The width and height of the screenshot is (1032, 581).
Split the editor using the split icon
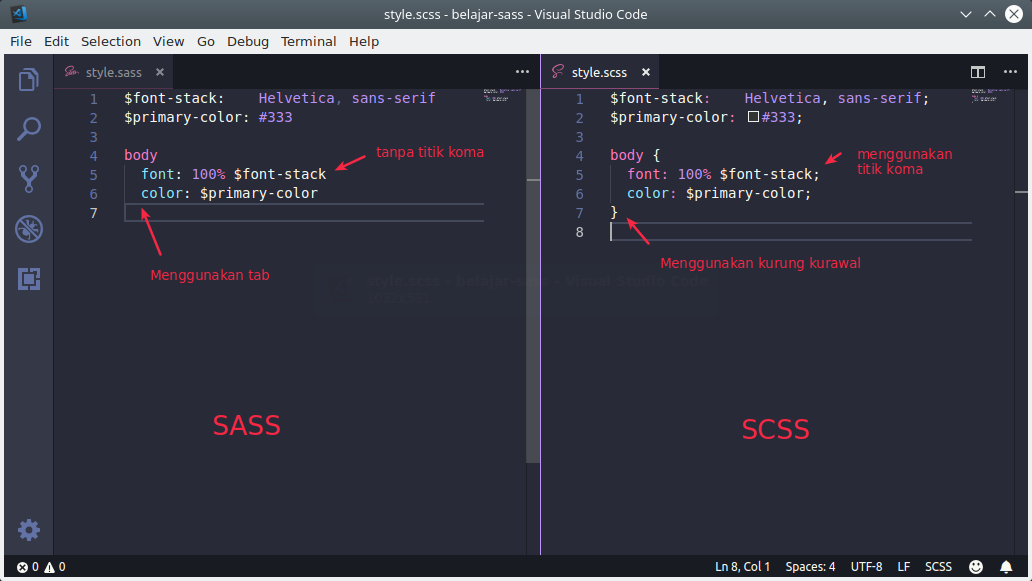[977, 72]
